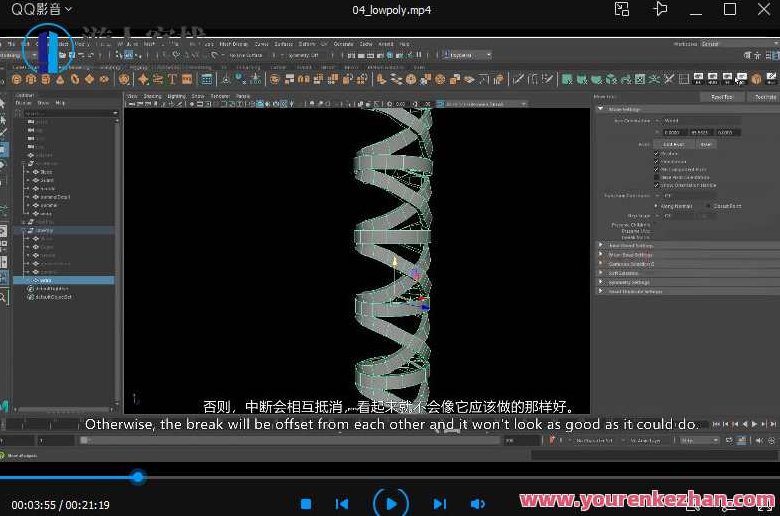Open the Symmetry Off dropdown in status line
780x516 pixels.
[x=303, y=55]
